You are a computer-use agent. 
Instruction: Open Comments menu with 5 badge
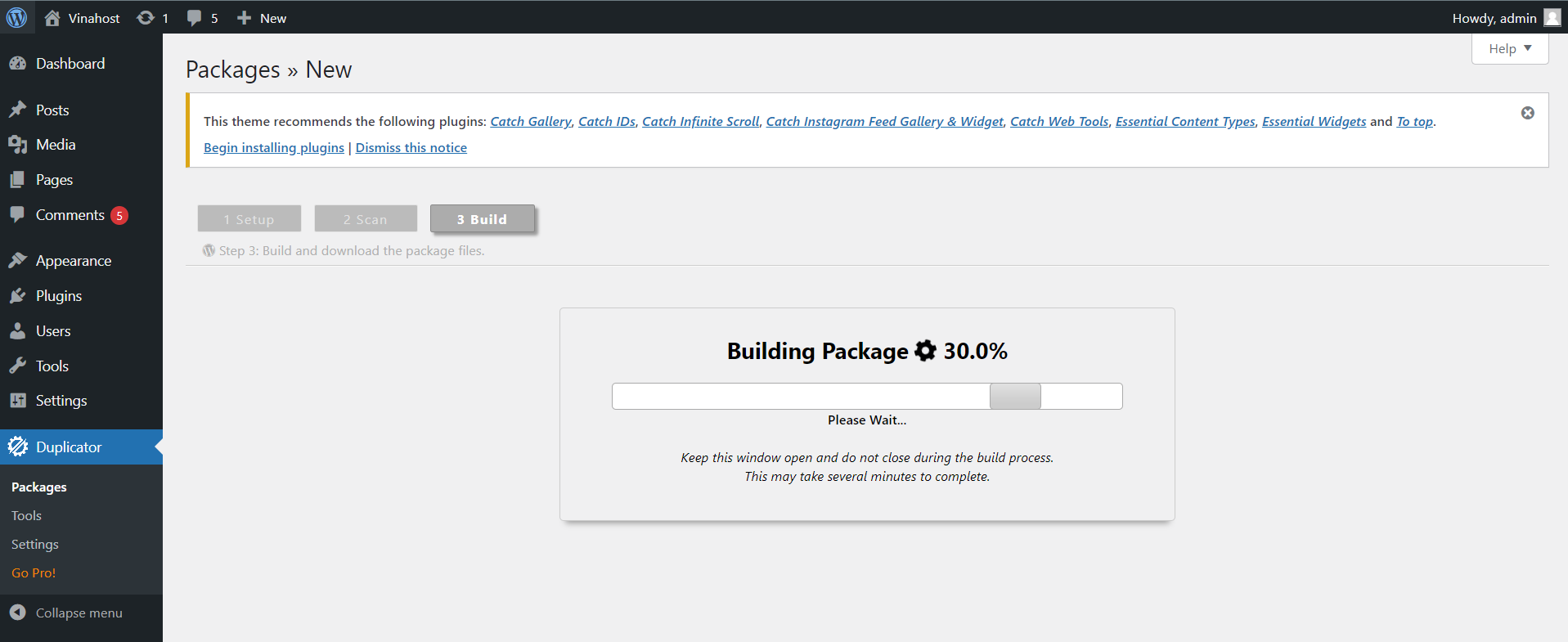[x=70, y=215]
